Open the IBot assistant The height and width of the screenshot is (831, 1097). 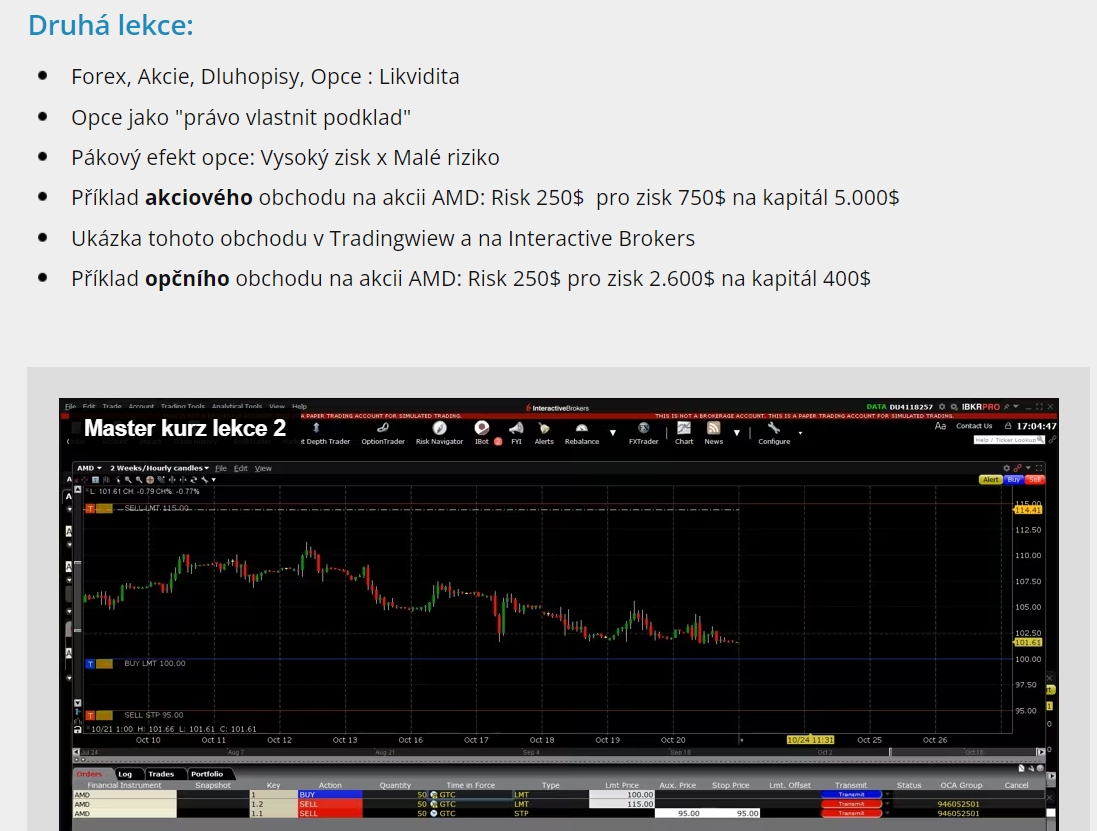[x=482, y=434]
